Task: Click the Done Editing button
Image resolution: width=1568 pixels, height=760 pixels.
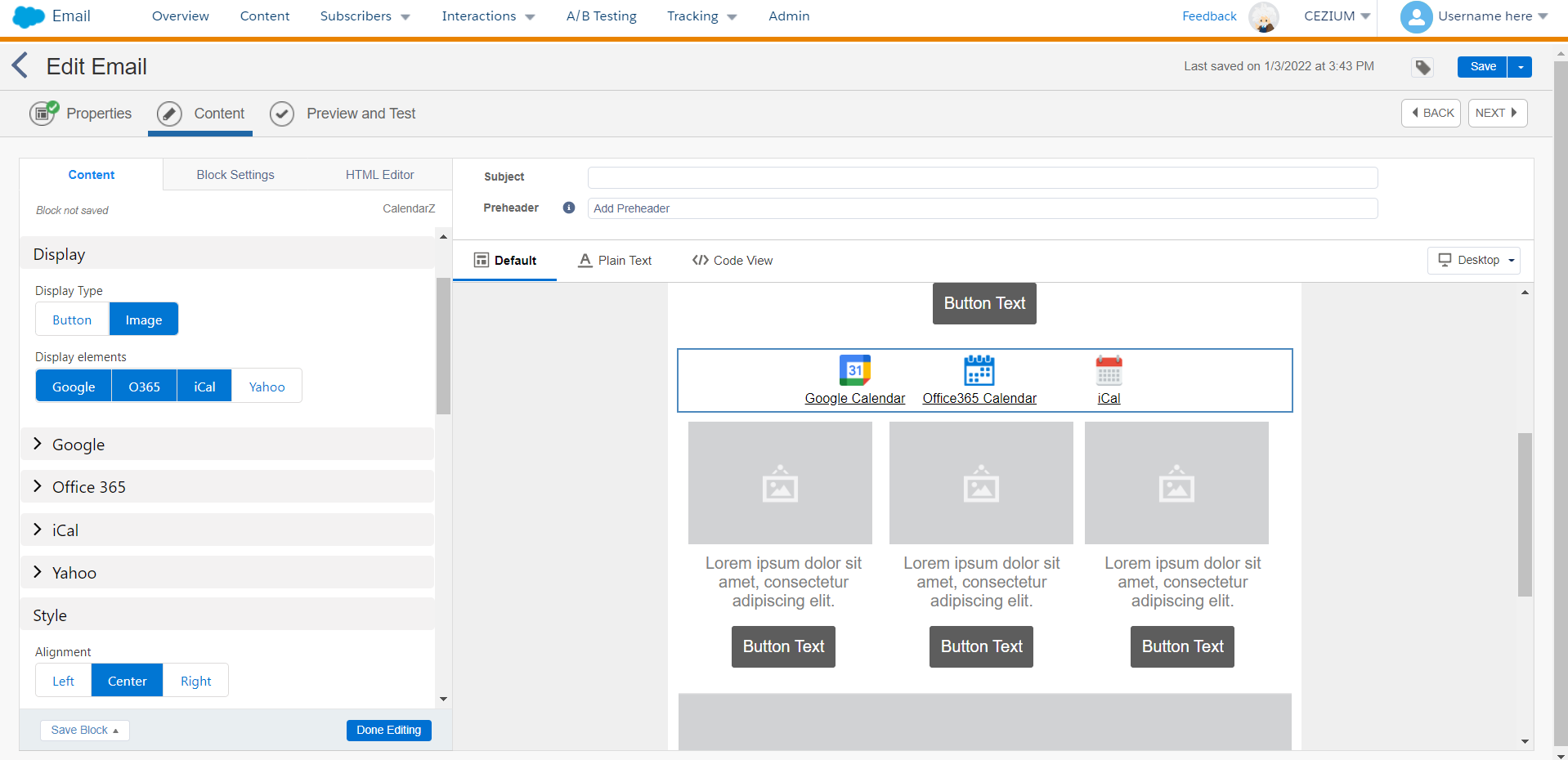Action: point(388,730)
